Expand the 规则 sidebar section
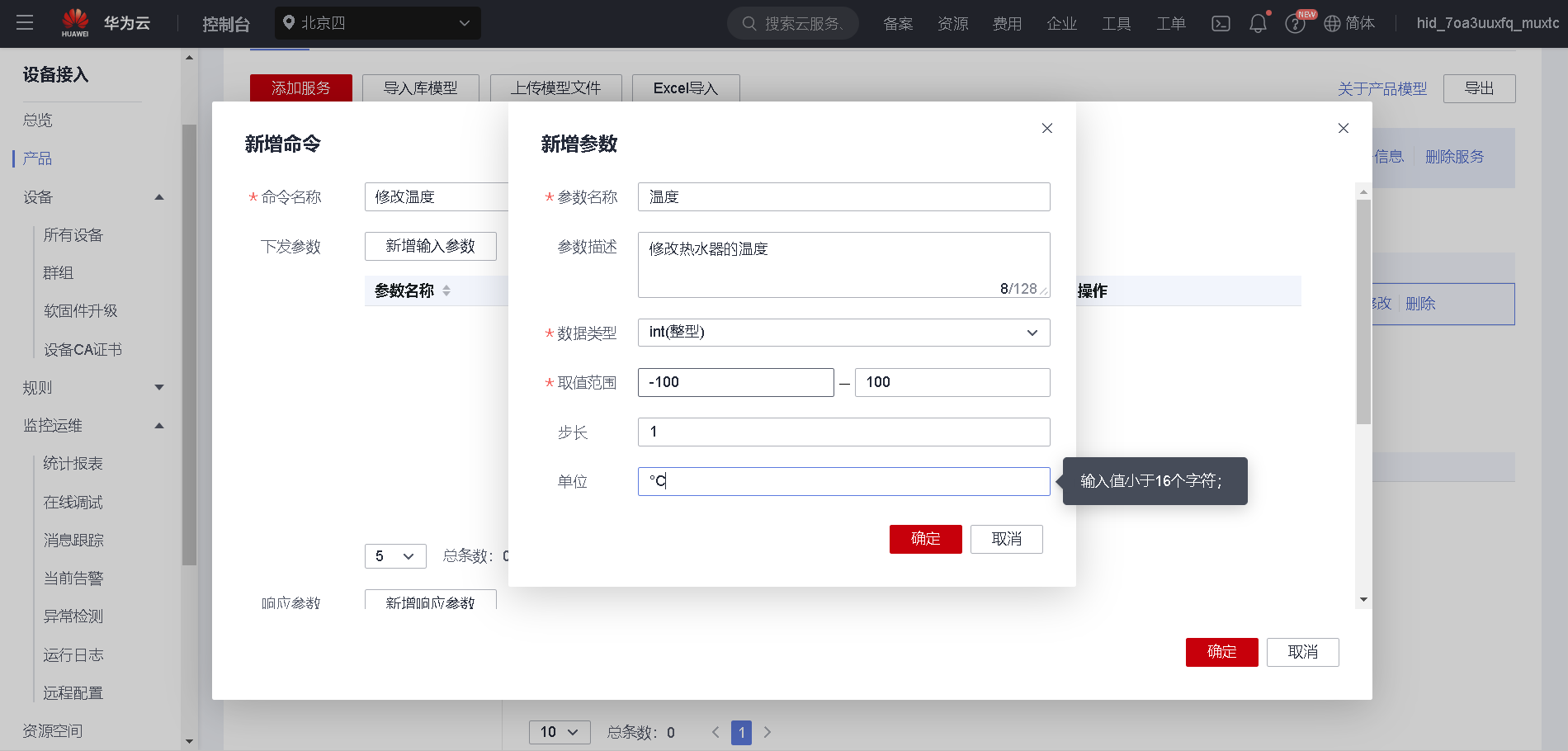Image resolution: width=1568 pixels, height=751 pixels. [159, 387]
